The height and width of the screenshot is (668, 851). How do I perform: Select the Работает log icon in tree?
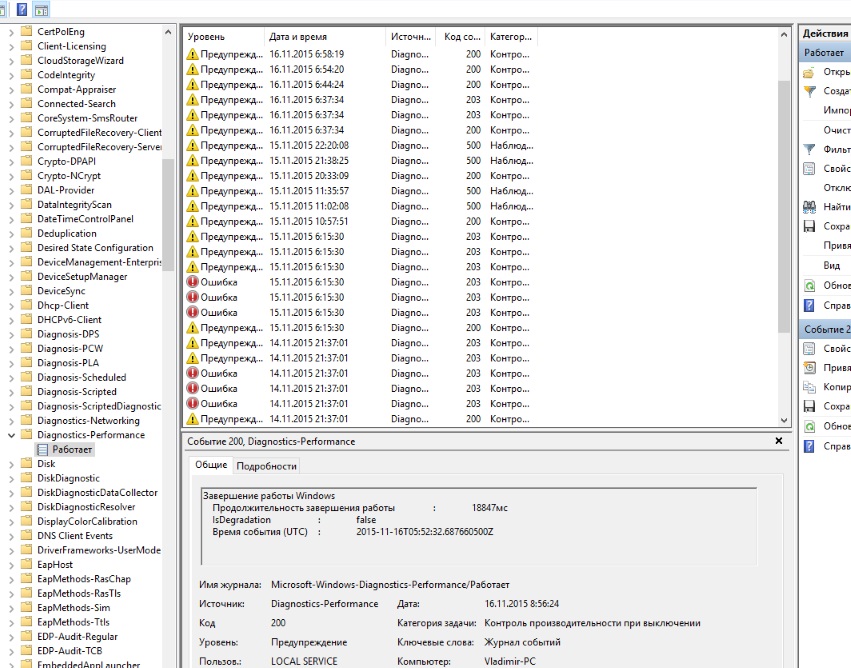42,449
